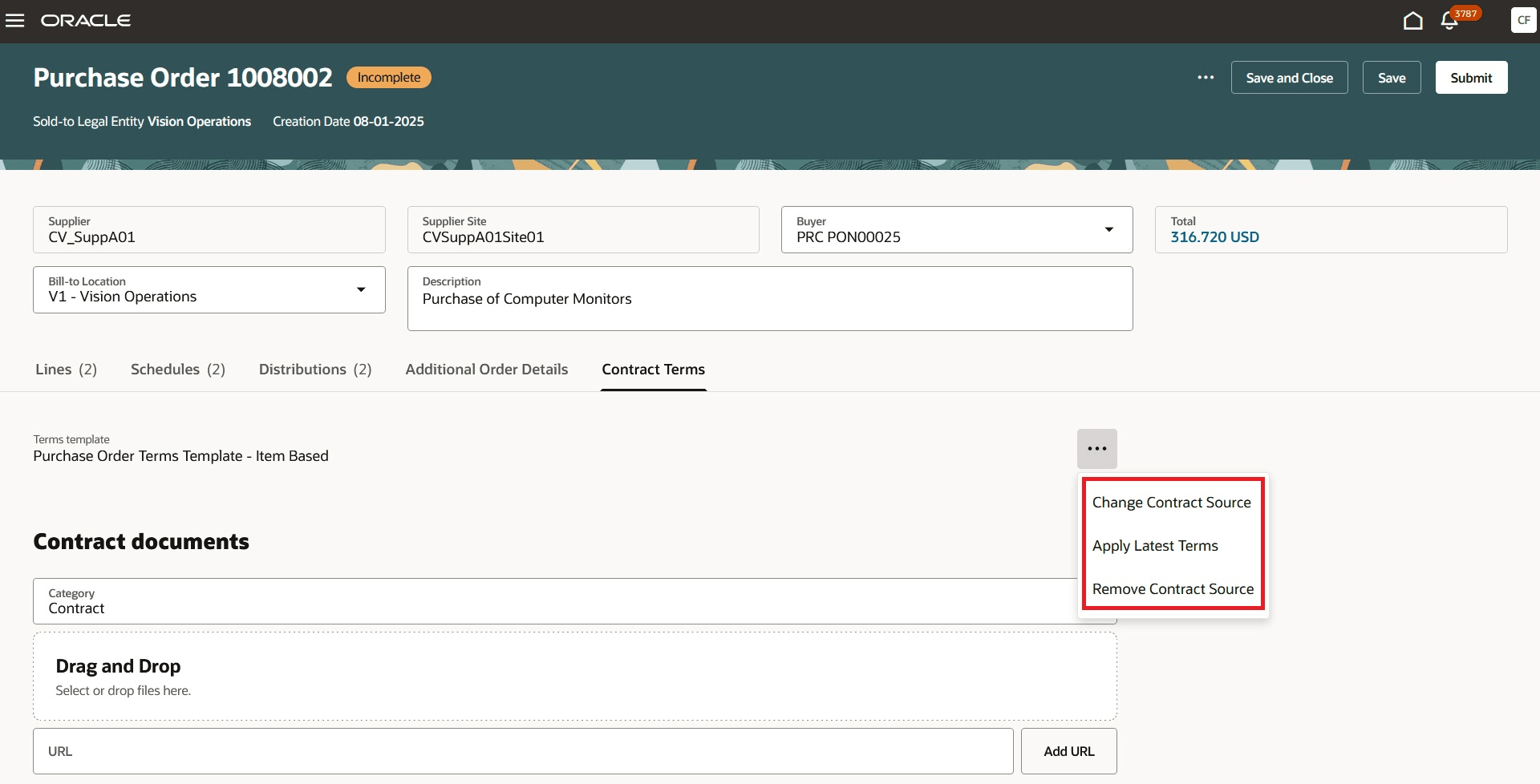1540x784 pixels.
Task: Open the header more actions ellipsis
Action: pyautogui.click(x=1206, y=78)
